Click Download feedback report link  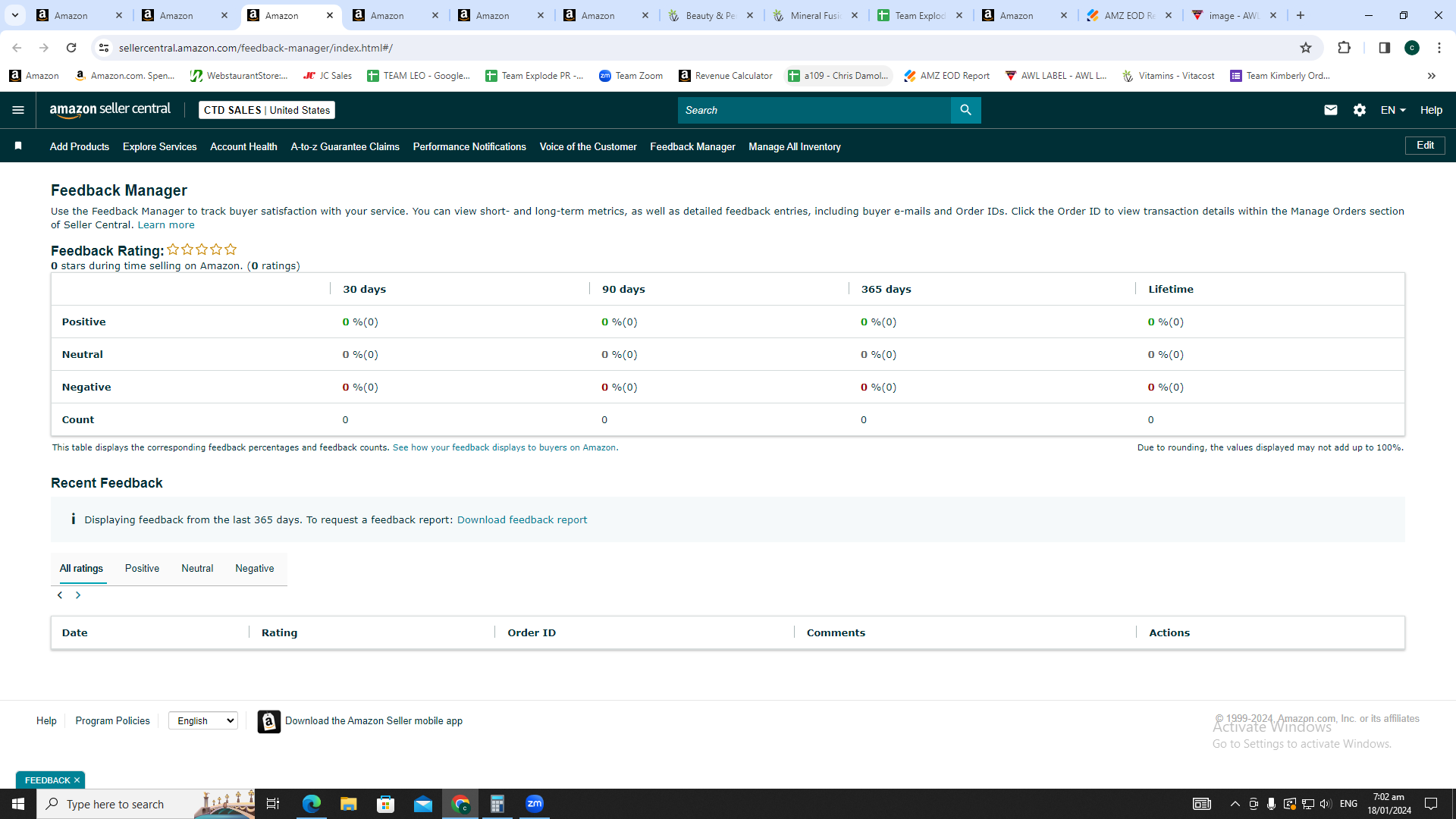click(x=522, y=520)
